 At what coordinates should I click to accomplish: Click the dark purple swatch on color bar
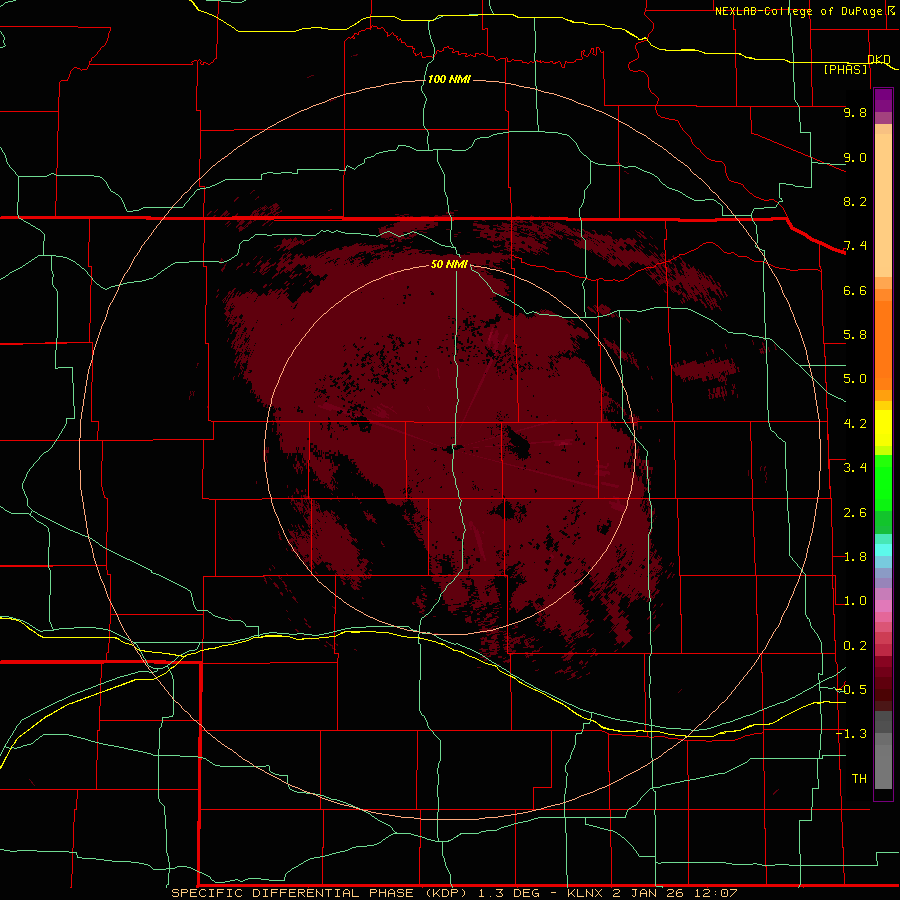(x=883, y=100)
